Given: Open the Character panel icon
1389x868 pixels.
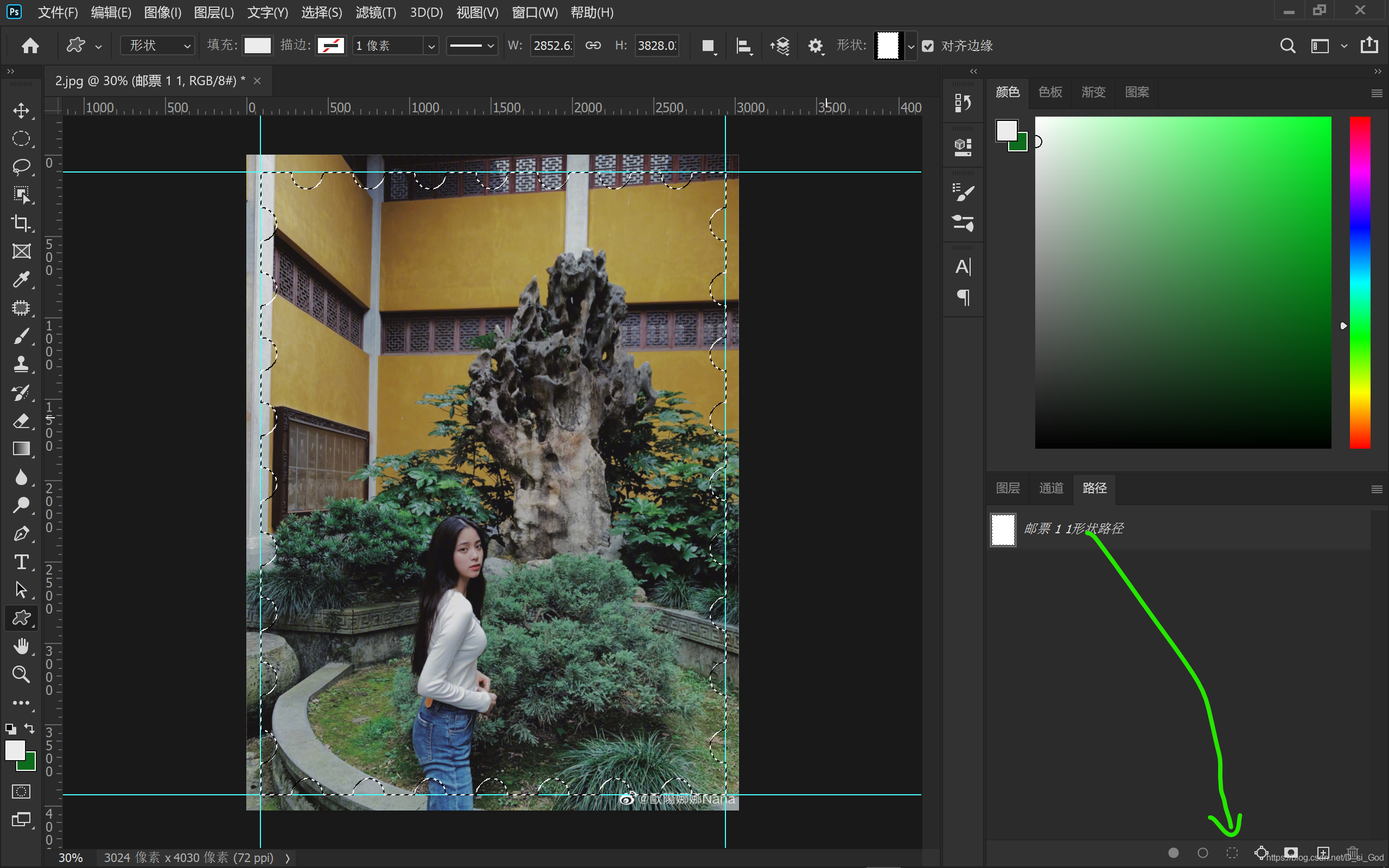Looking at the screenshot, I should (963, 267).
